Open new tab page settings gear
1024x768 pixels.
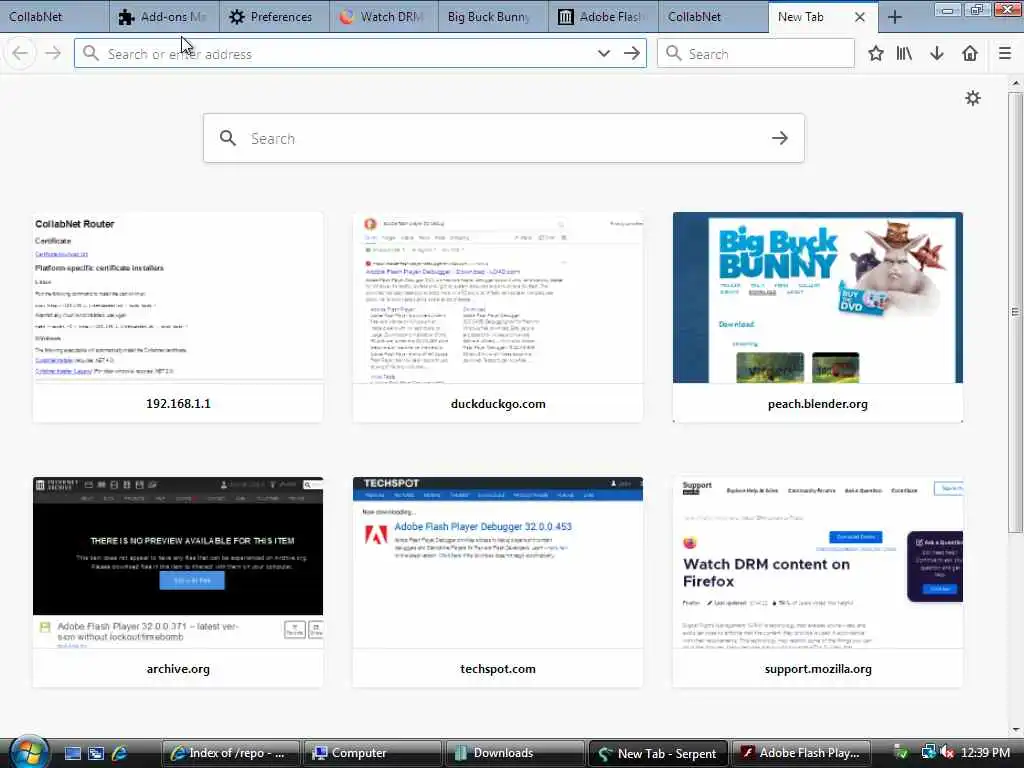(973, 99)
